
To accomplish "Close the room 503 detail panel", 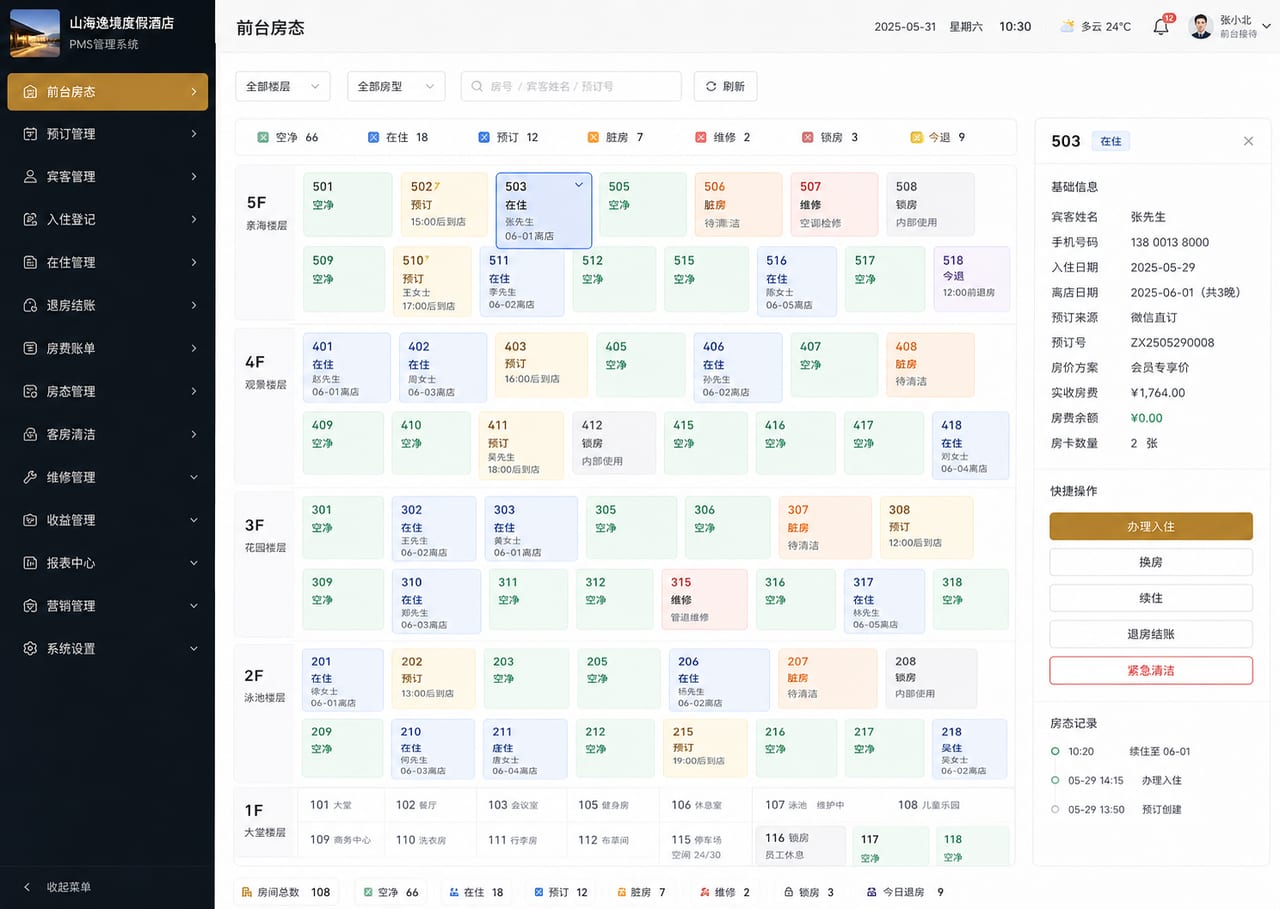I will coord(1248,141).
